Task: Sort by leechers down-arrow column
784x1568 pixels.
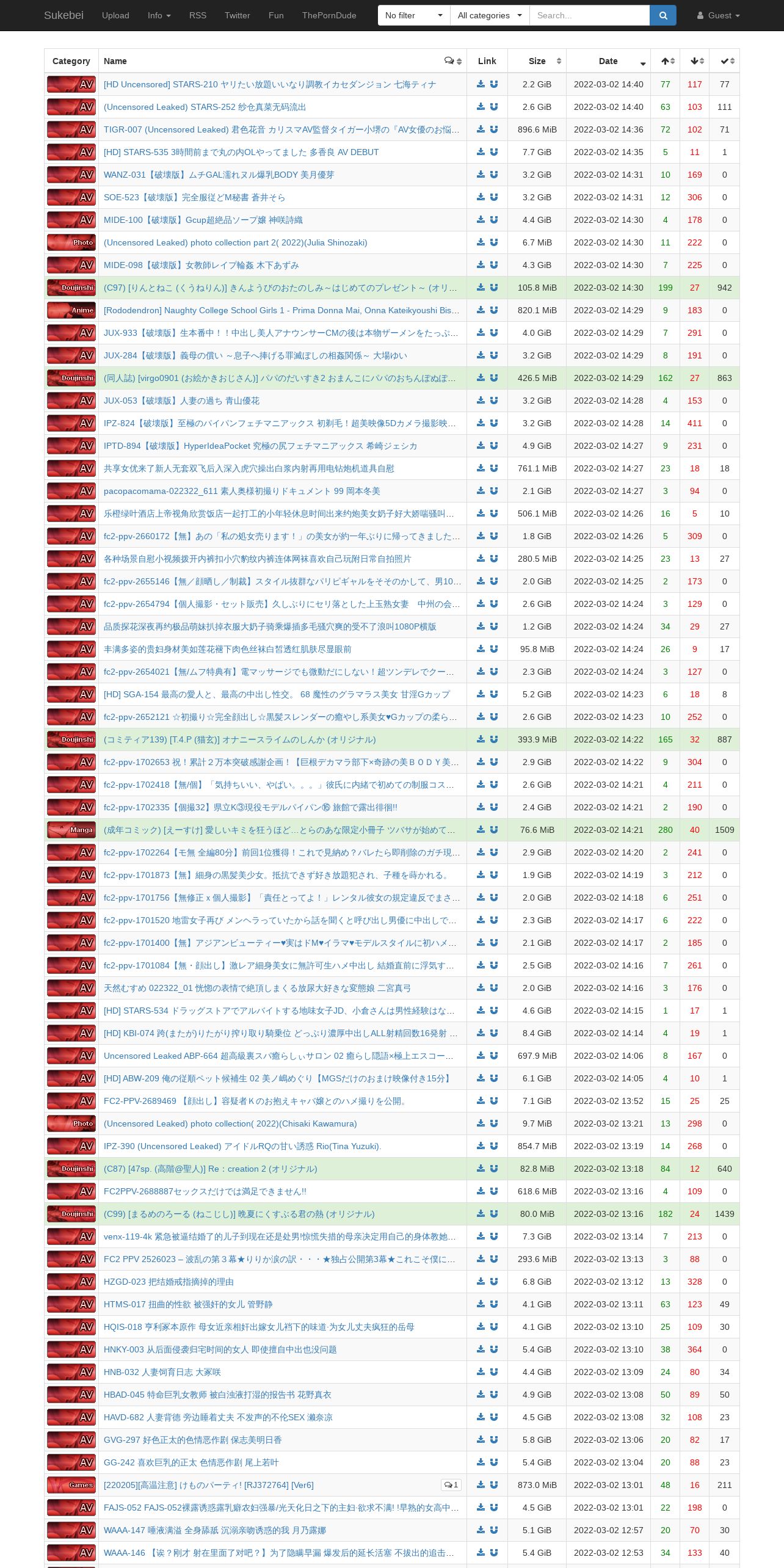Action: [x=695, y=61]
